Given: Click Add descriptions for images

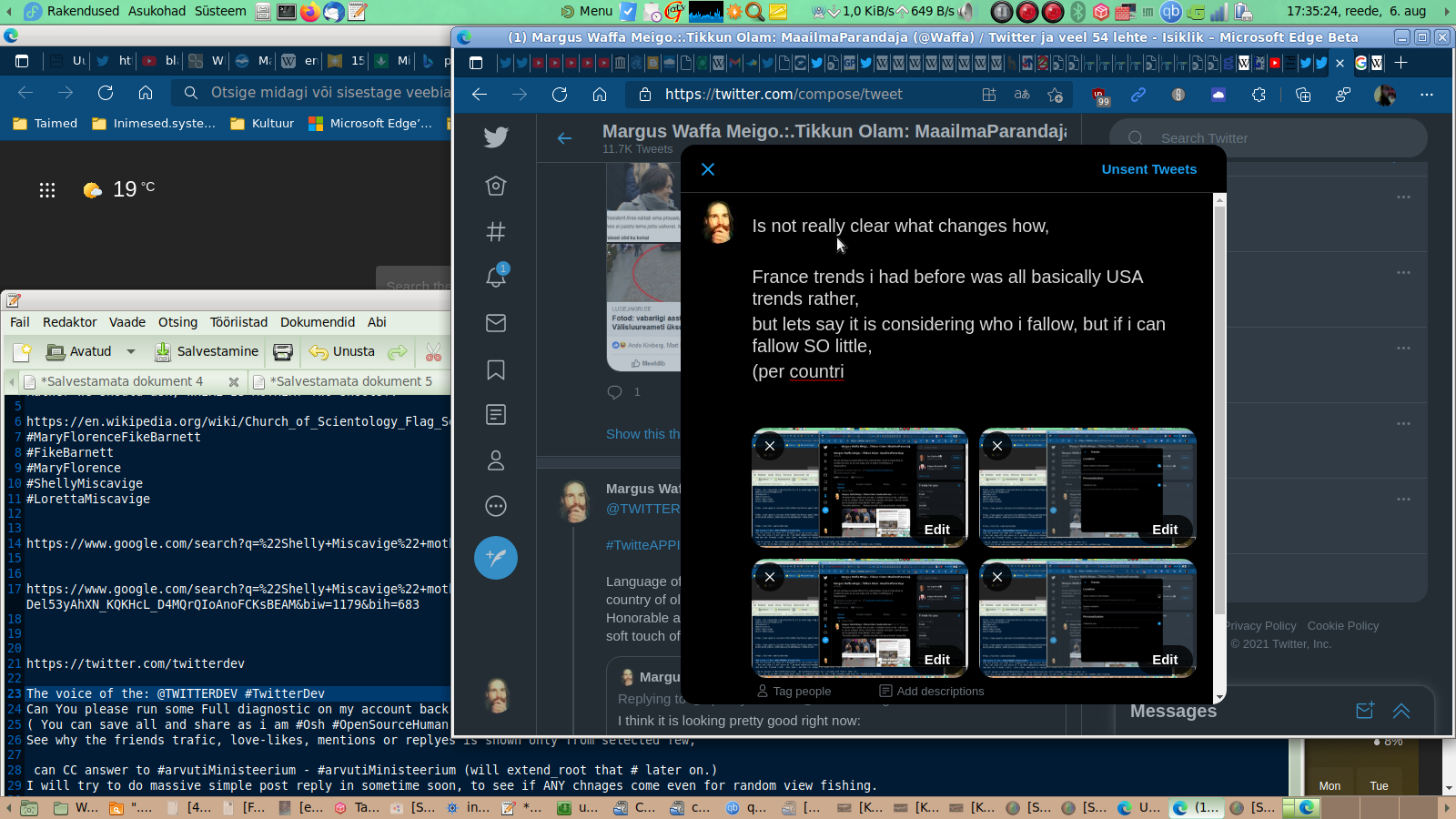Looking at the screenshot, I should [932, 692].
